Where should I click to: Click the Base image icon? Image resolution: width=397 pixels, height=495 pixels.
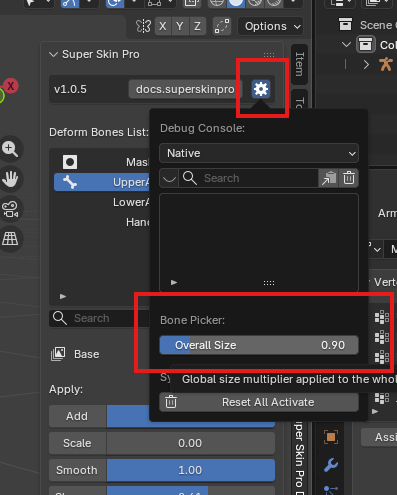point(58,354)
